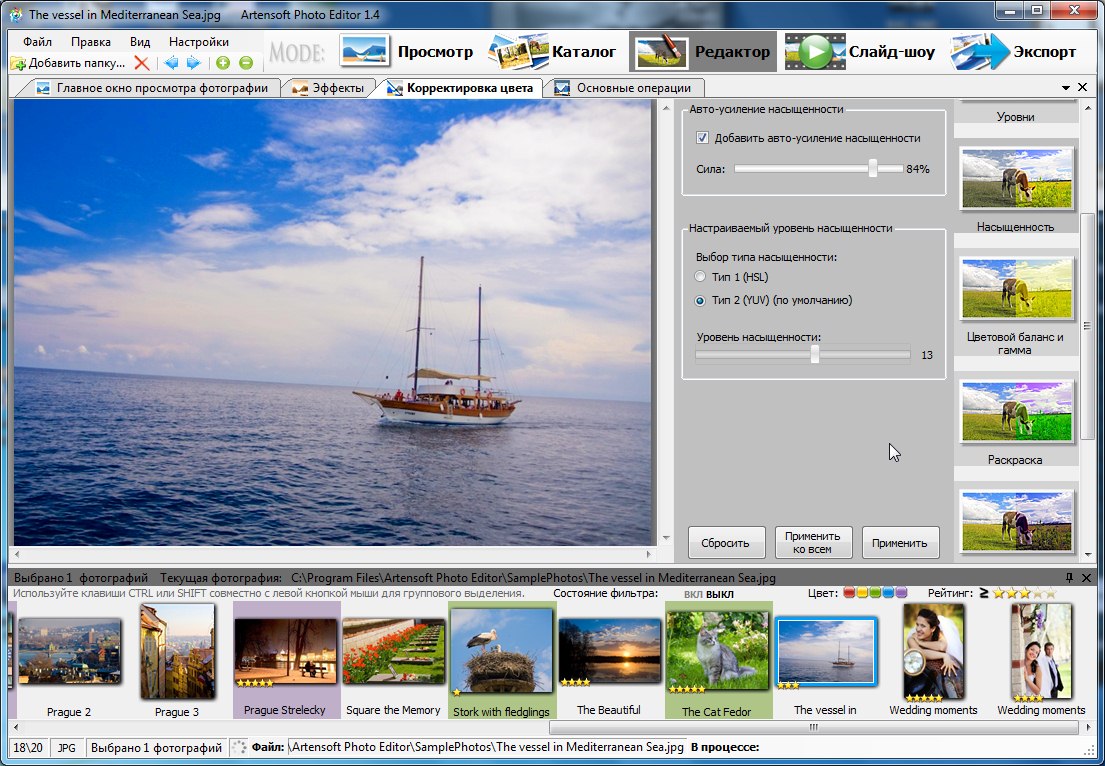Screen dimensions: 1105x766
Task: Click the ≥ rating comparison symbol
Action: point(984,593)
